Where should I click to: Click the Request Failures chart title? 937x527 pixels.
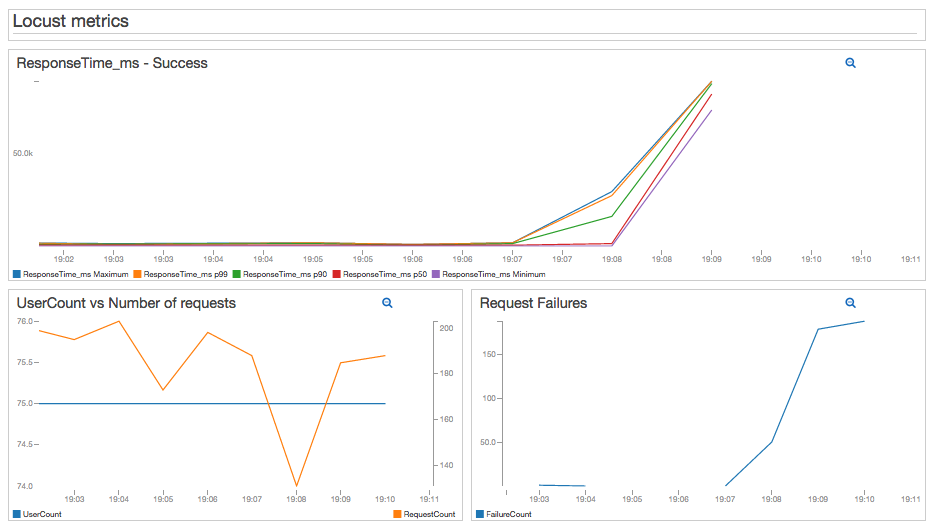(533, 303)
